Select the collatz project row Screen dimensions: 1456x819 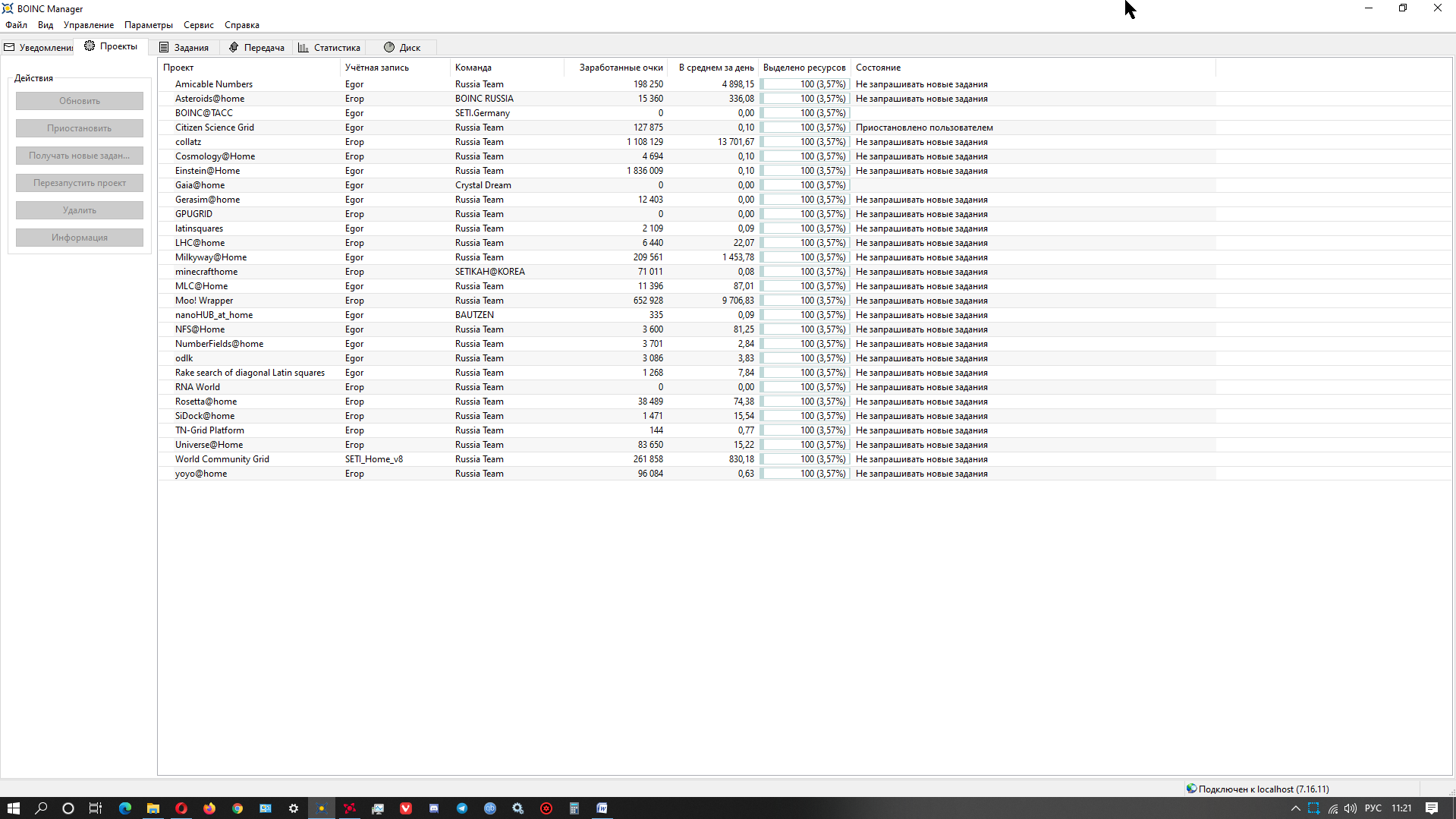(687, 142)
